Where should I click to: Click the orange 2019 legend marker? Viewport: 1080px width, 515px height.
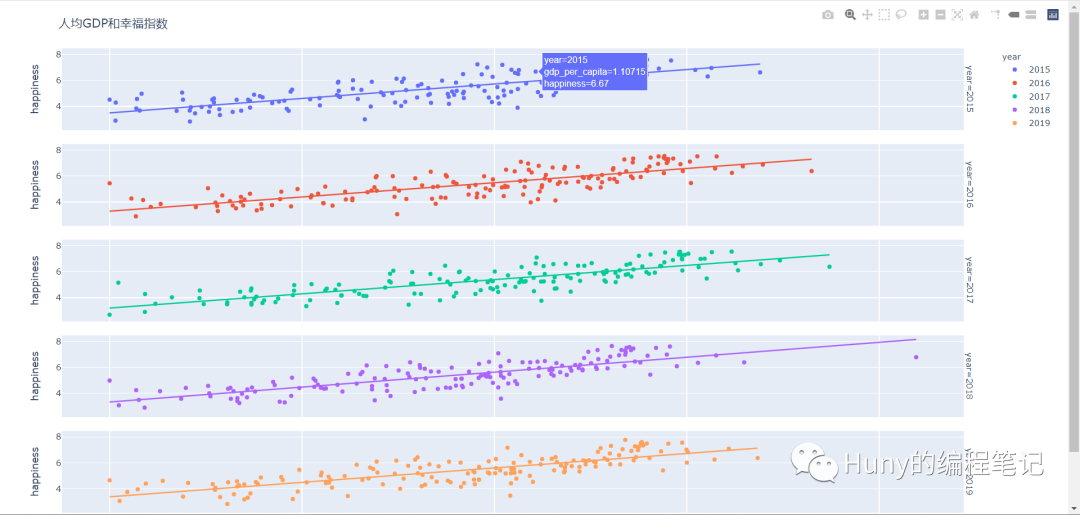pos(1016,124)
